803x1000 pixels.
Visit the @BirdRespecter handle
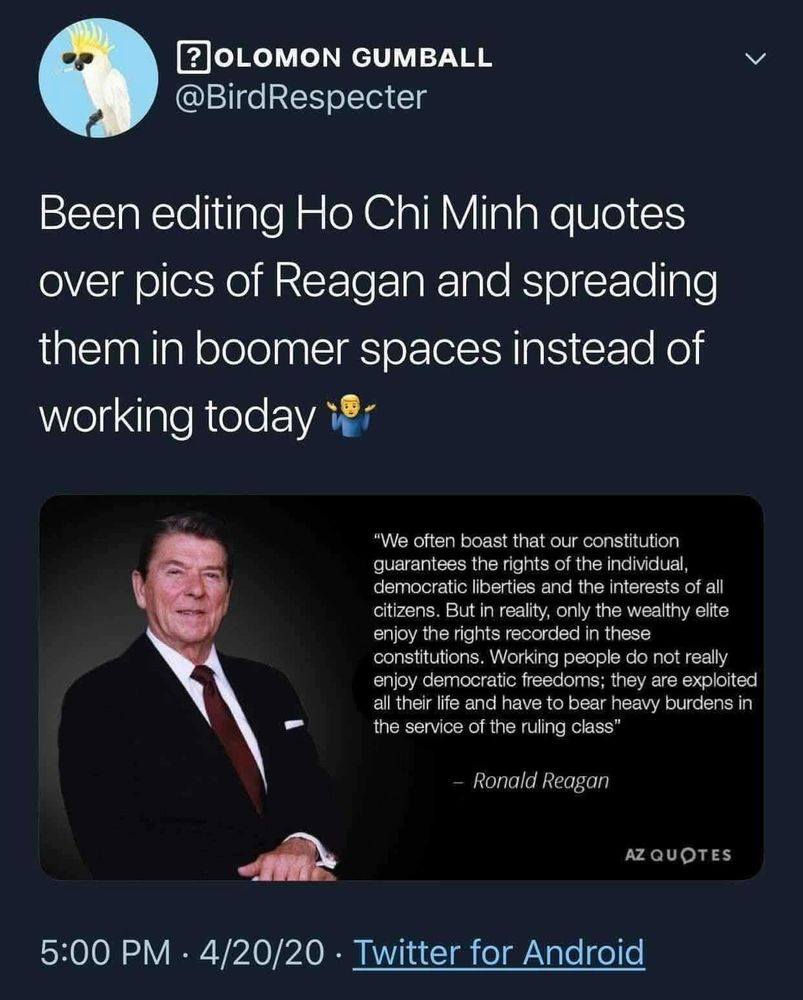coord(301,98)
